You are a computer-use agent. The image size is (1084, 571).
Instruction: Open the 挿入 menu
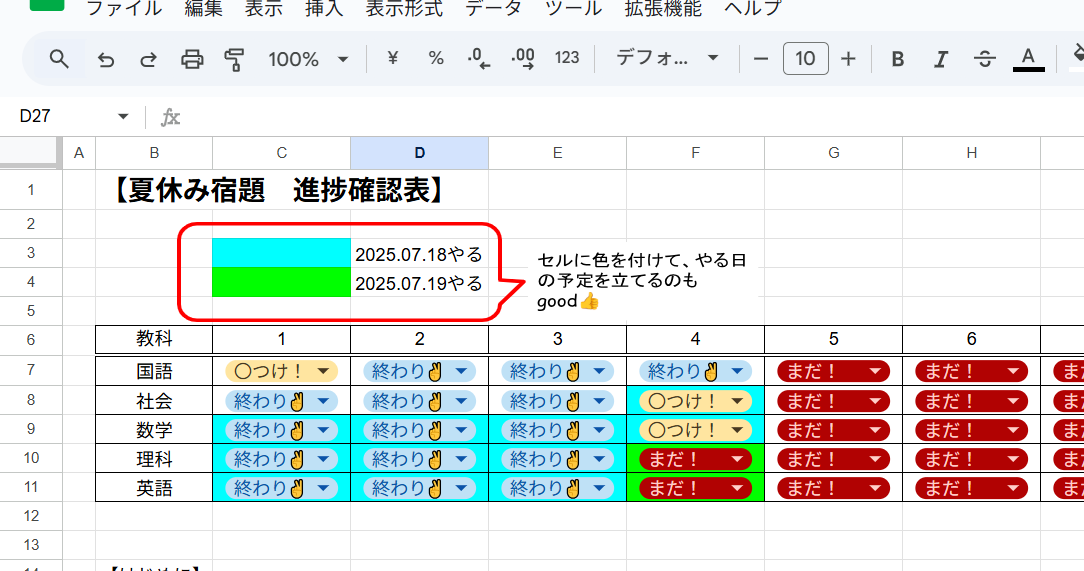click(324, 8)
